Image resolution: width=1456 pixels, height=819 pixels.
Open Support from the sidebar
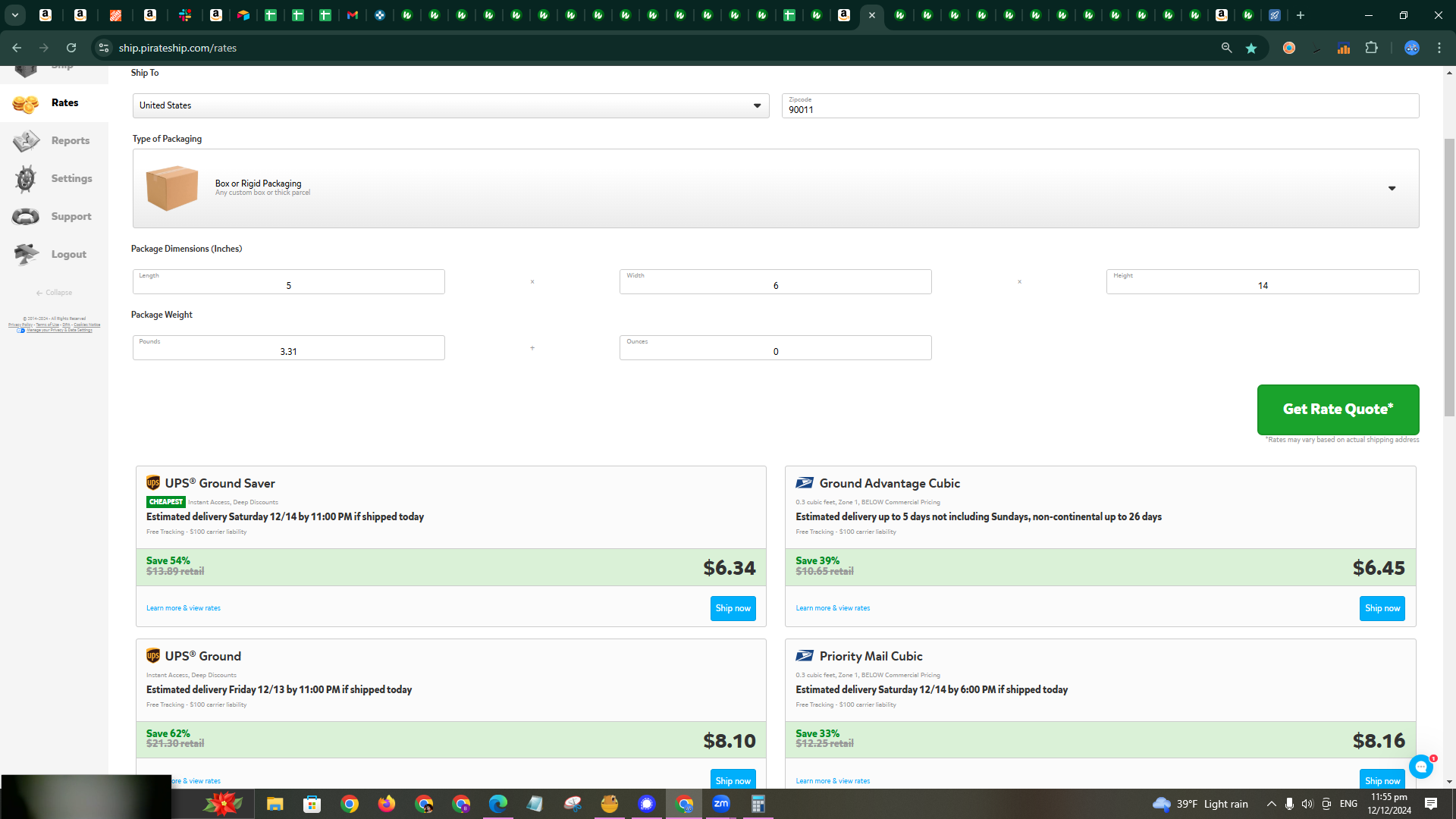coord(54,217)
